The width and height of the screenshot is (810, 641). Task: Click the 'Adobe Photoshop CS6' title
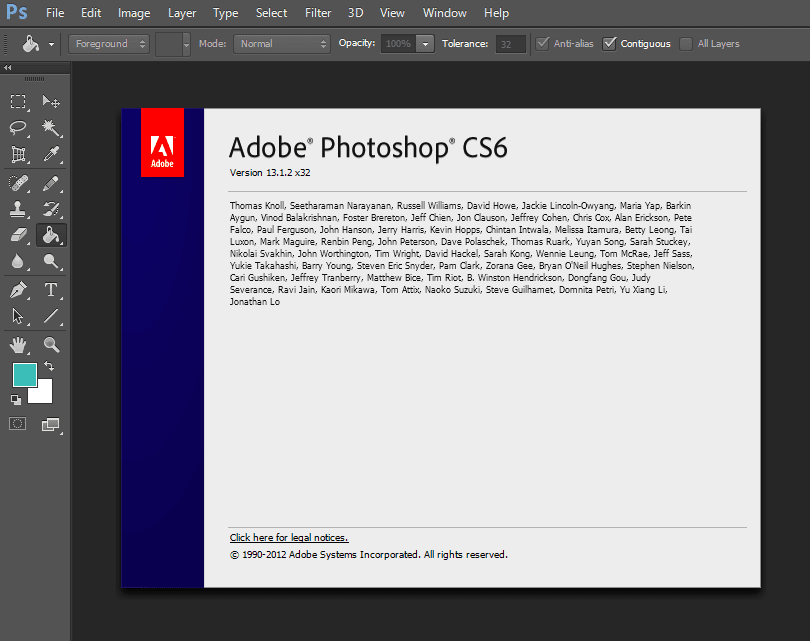pyautogui.click(x=368, y=148)
